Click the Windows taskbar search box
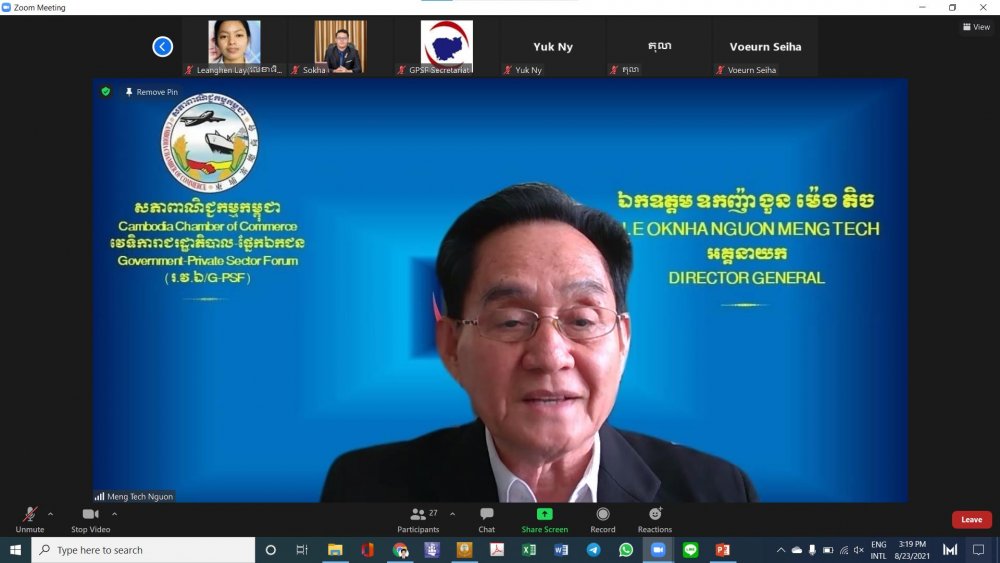This screenshot has height=563, width=1000. click(143, 550)
